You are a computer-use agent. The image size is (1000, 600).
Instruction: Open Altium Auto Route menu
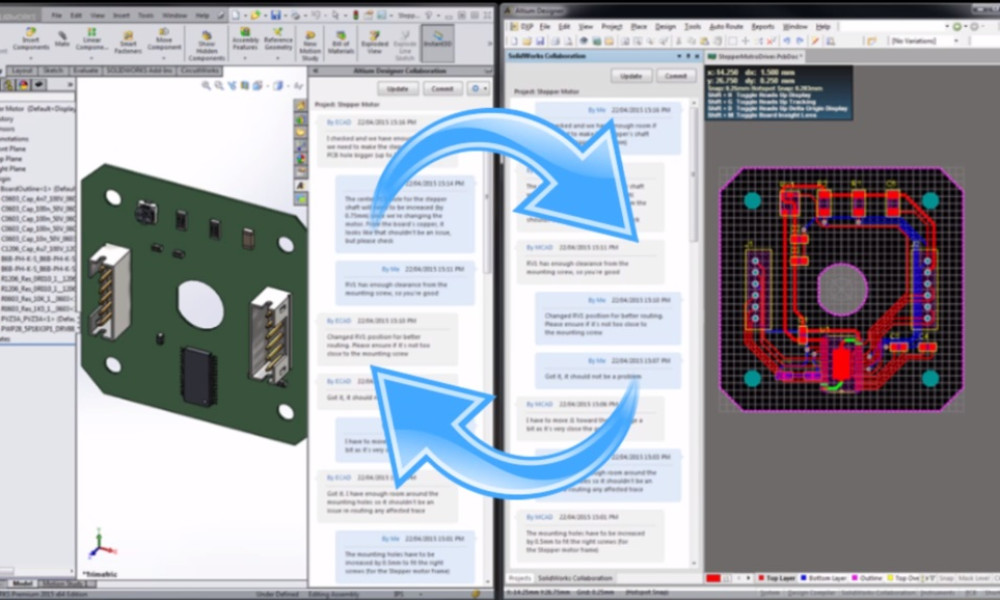tap(726, 27)
